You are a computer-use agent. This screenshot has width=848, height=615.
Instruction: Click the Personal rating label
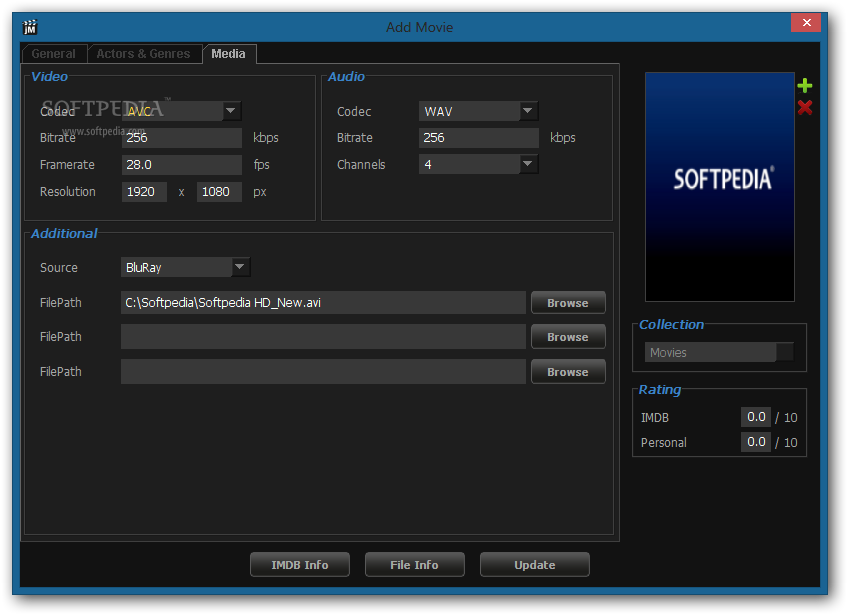click(x=664, y=442)
